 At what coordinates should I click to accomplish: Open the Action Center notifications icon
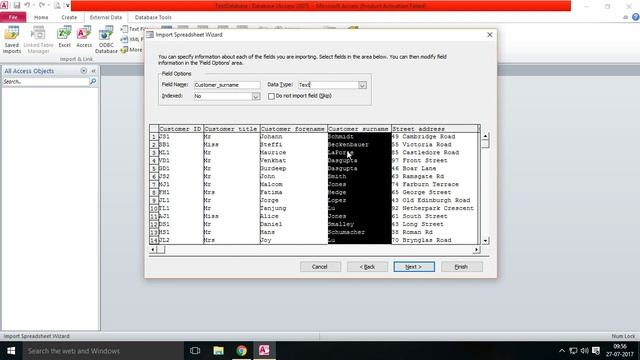(596, 351)
